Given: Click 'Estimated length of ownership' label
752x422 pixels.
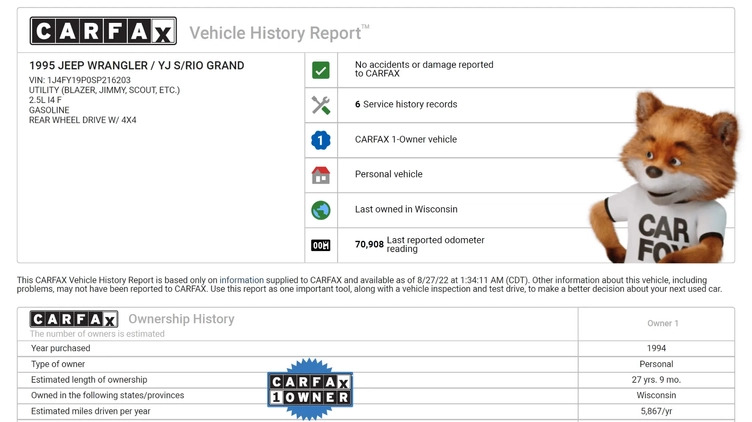Looking at the screenshot, I should click(89, 380).
